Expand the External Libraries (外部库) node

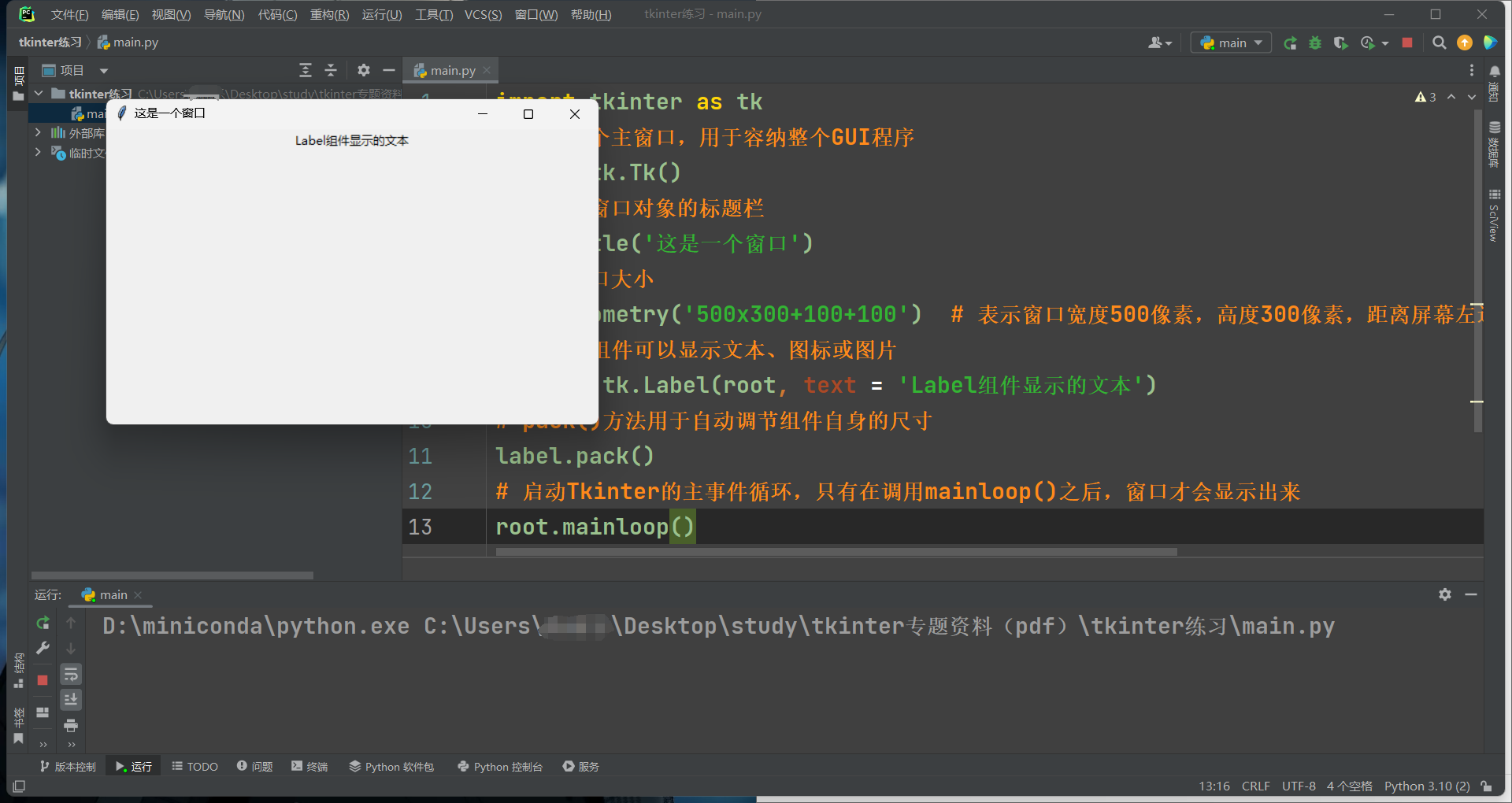click(38, 132)
